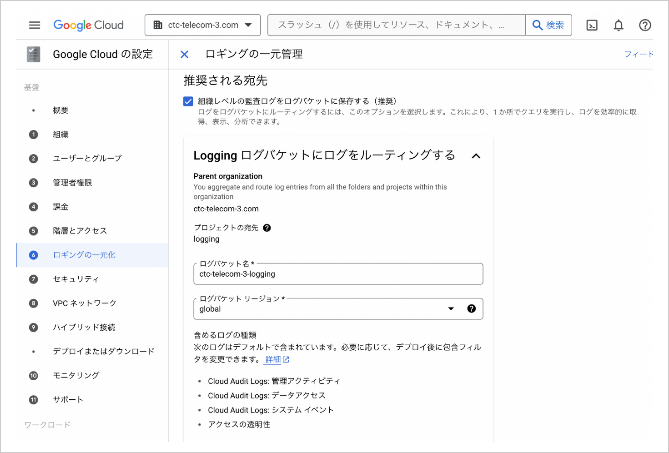Open the 詳細 link
This screenshot has width=669, height=453.
coord(277,360)
